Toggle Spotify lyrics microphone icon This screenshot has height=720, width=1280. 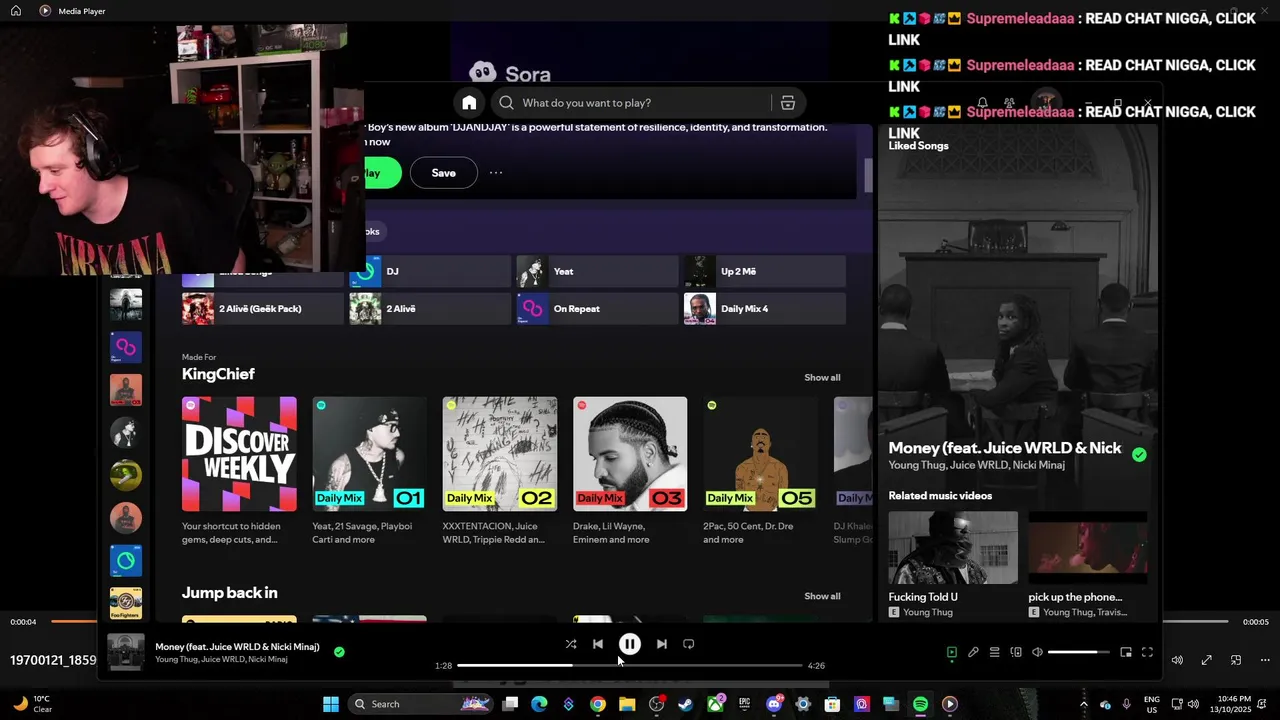[x=973, y=652]
